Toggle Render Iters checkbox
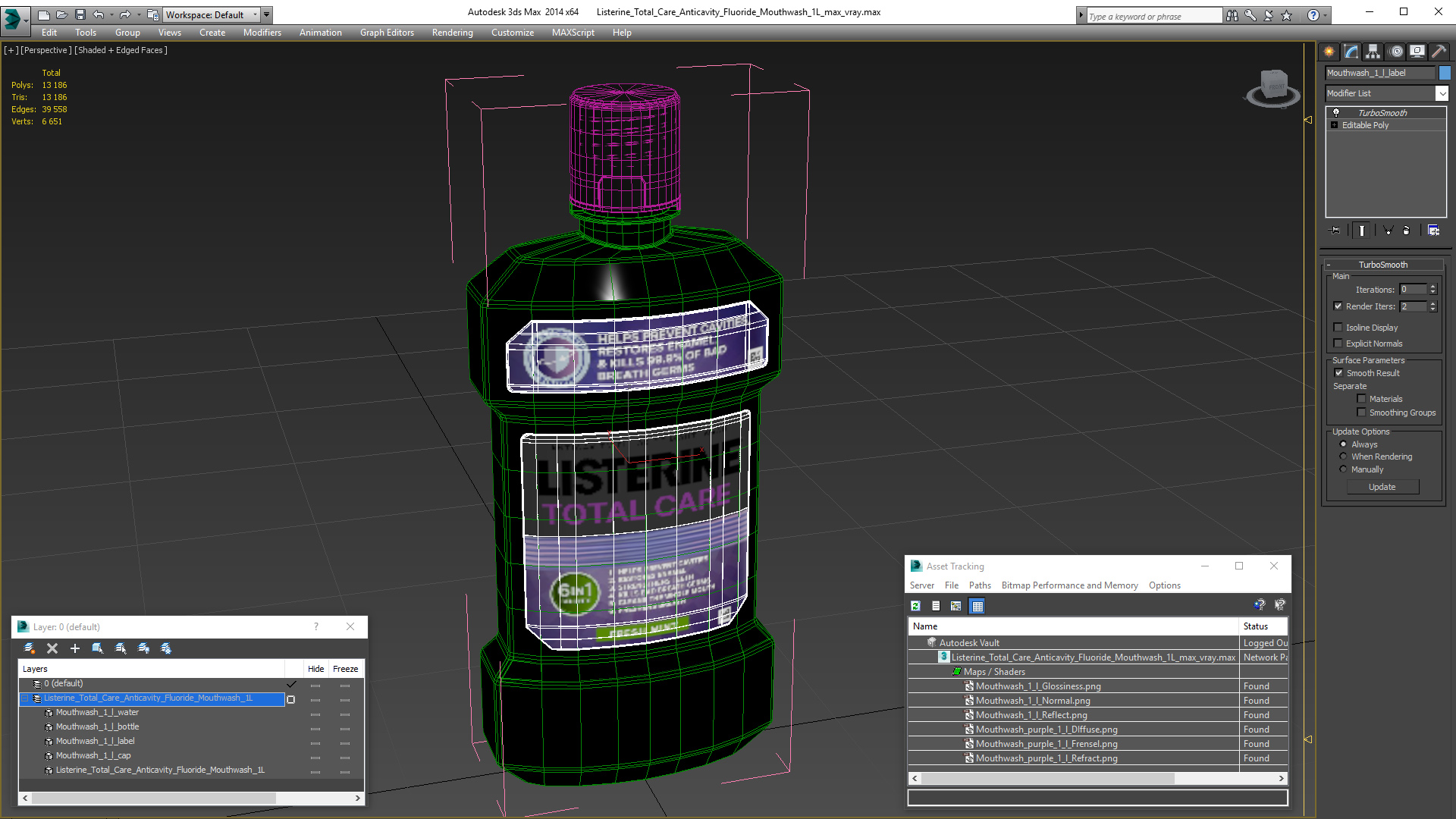 click(x=1338, y=306)
